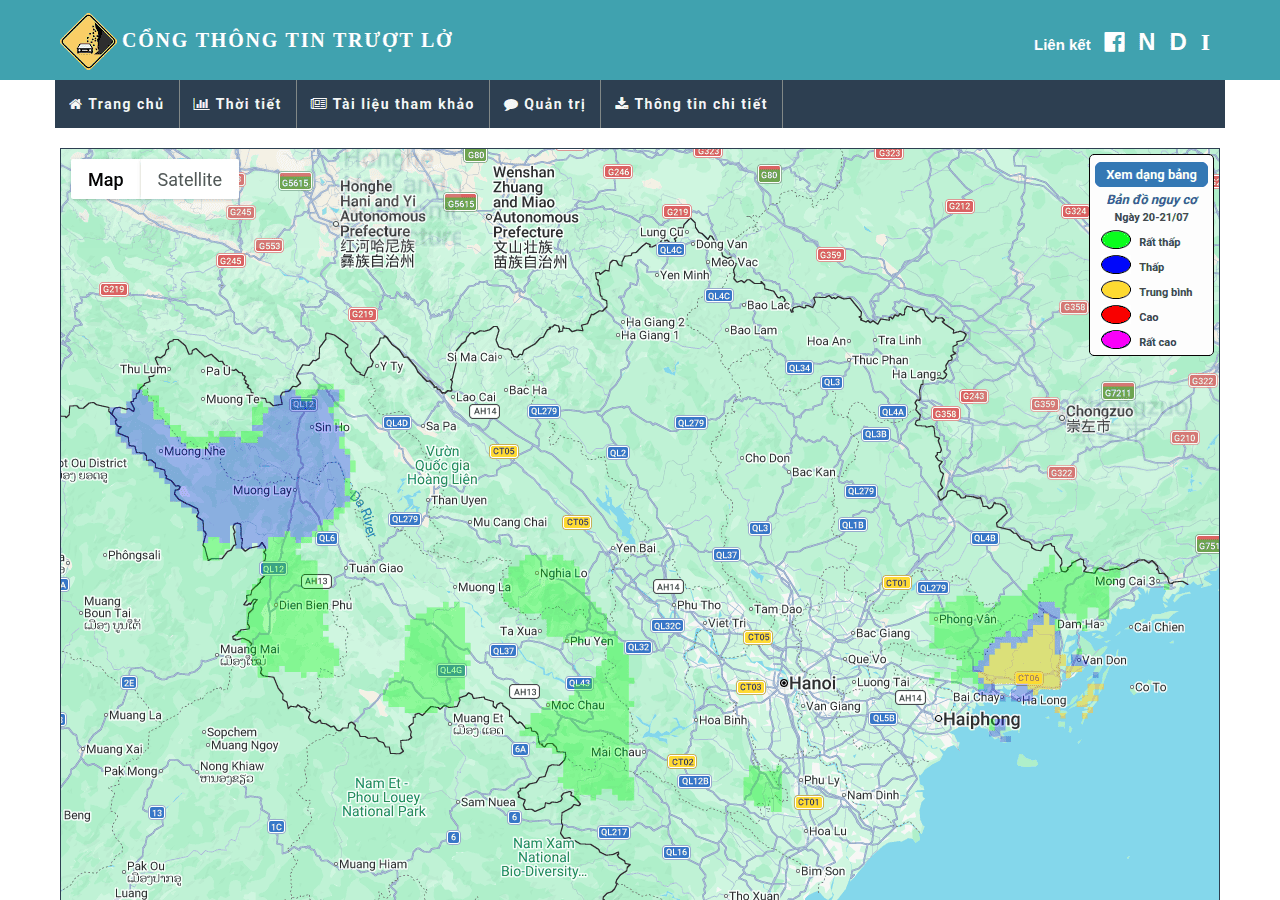The width and height of the screenshot is (1280, 900).
Task: Click the Hanoi city marker on map
Action: pyautogui.click(x=784, y=683)
